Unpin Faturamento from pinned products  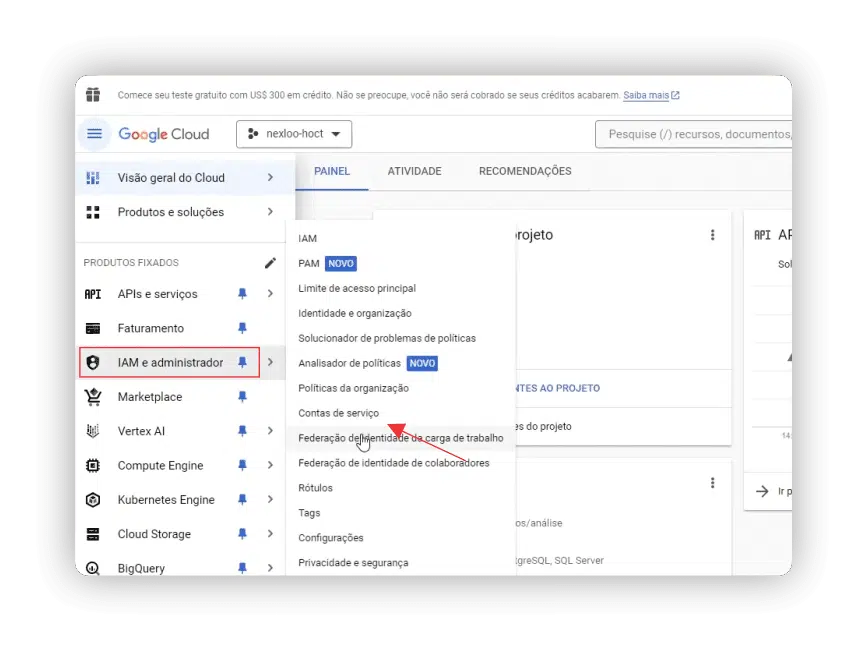coord(242,328)
